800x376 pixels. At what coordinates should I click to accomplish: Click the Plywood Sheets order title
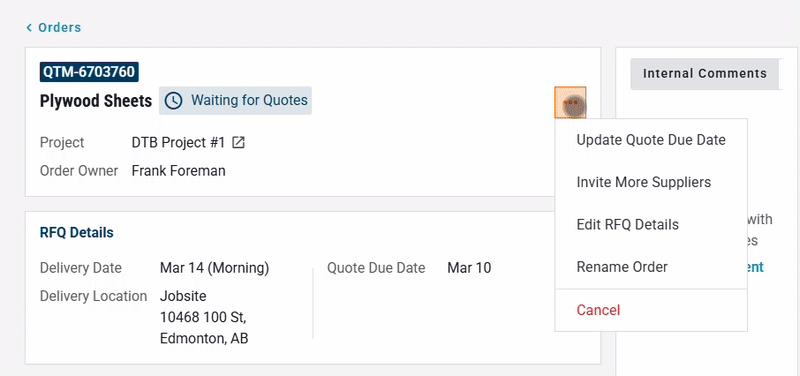96,101
